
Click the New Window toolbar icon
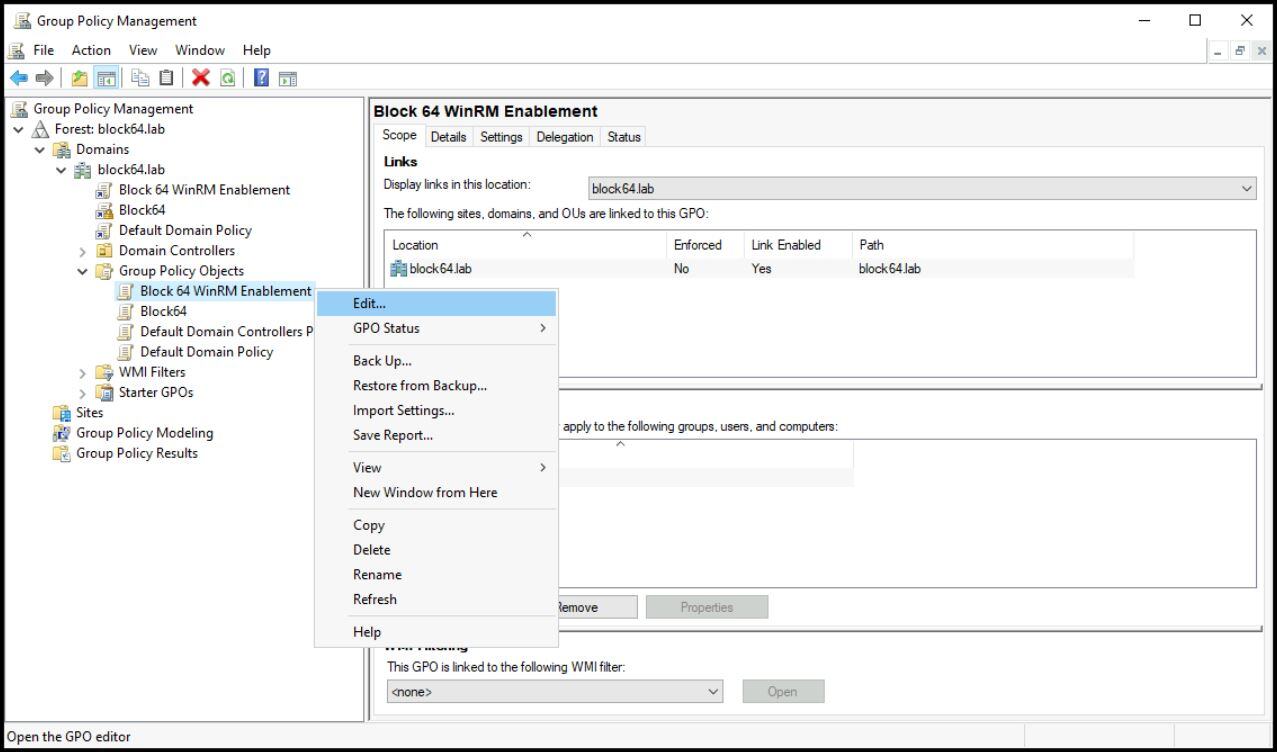tap(287, 77)
